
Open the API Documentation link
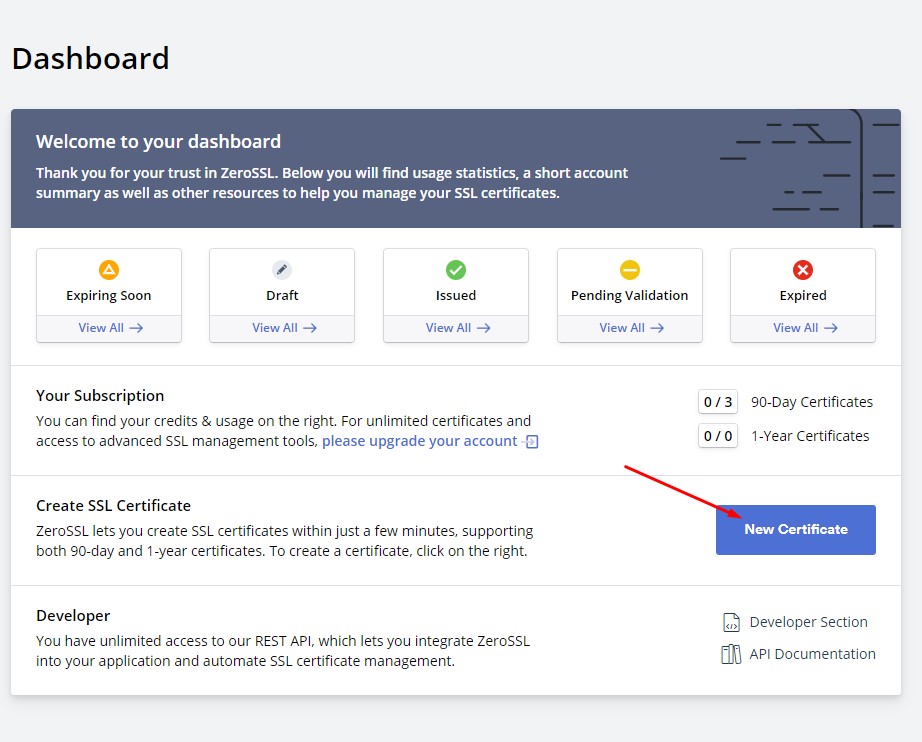[812, 654]
